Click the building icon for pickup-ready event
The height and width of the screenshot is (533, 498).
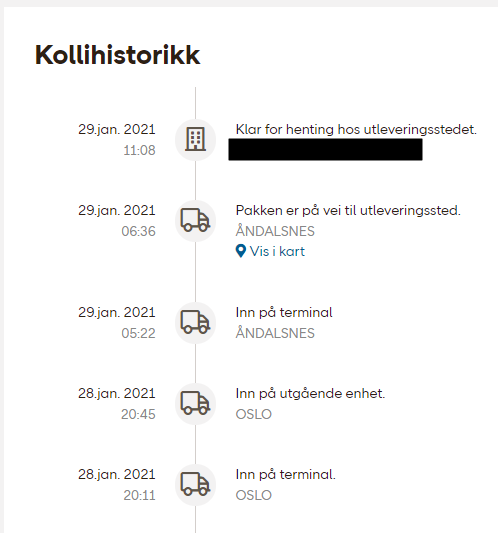coord(195,139)
